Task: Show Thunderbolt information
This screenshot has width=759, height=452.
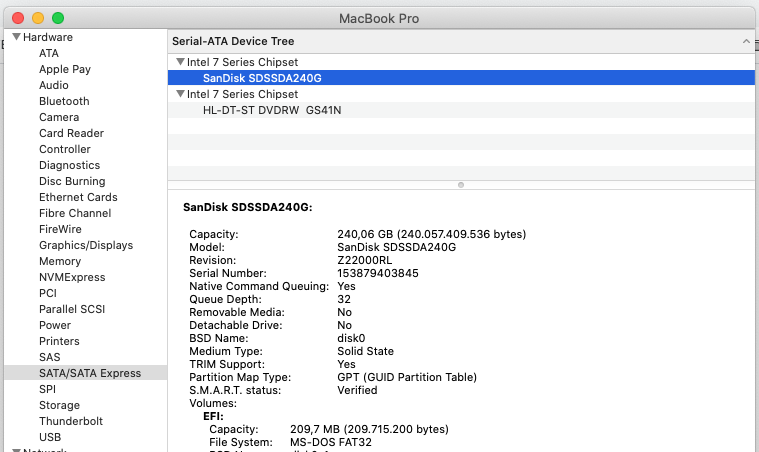Action: coord(71,421)
